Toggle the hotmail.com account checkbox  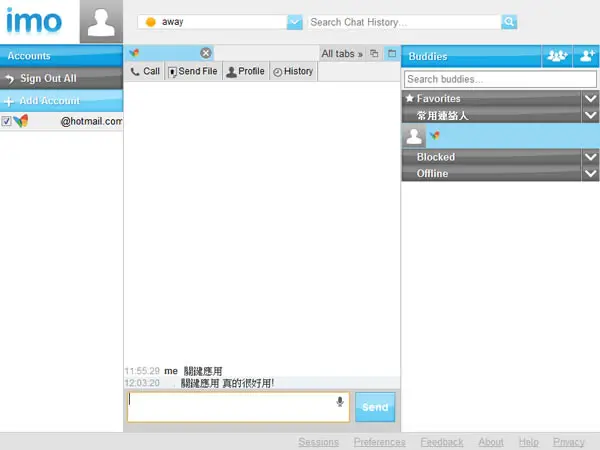6,121
